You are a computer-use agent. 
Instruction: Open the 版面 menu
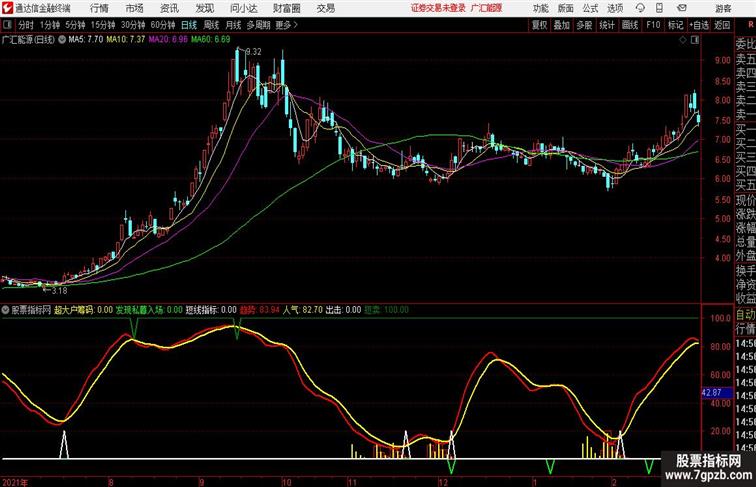[566, 8]
